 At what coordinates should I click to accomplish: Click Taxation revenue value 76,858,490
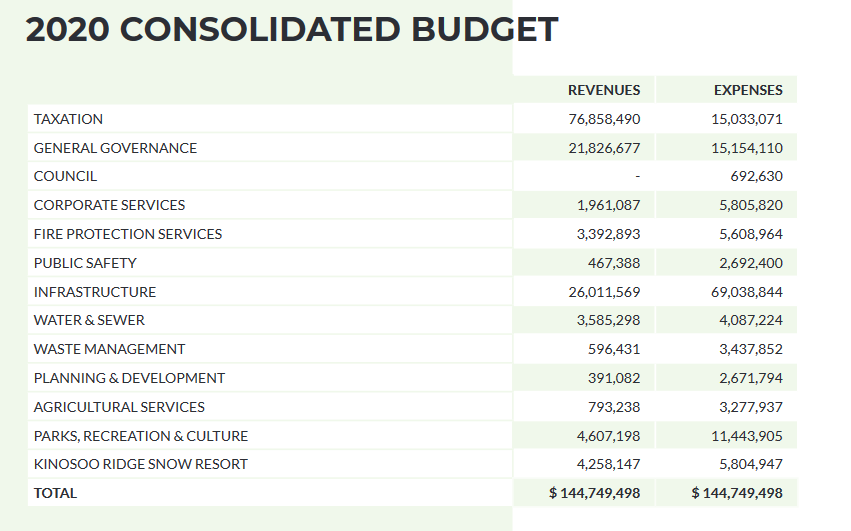[603, 119]
